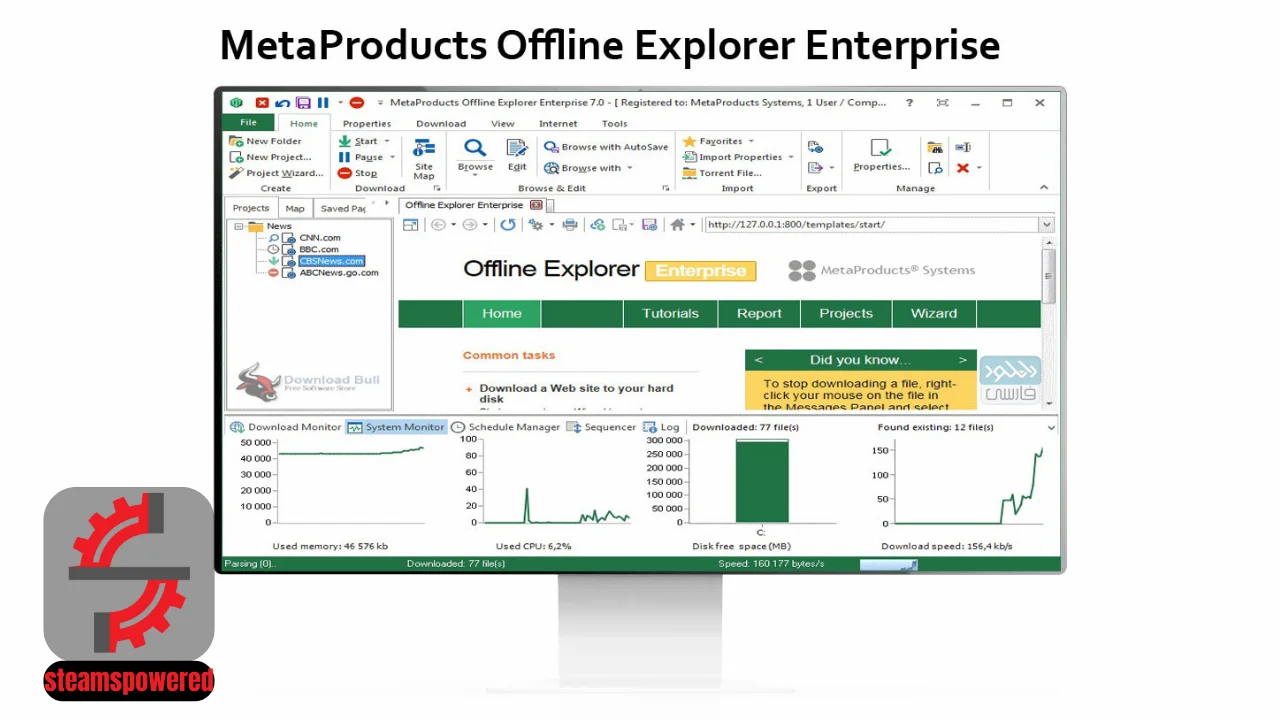1280x720 pixels.
Task: Click New Project... button
Action: coord(271,157)
